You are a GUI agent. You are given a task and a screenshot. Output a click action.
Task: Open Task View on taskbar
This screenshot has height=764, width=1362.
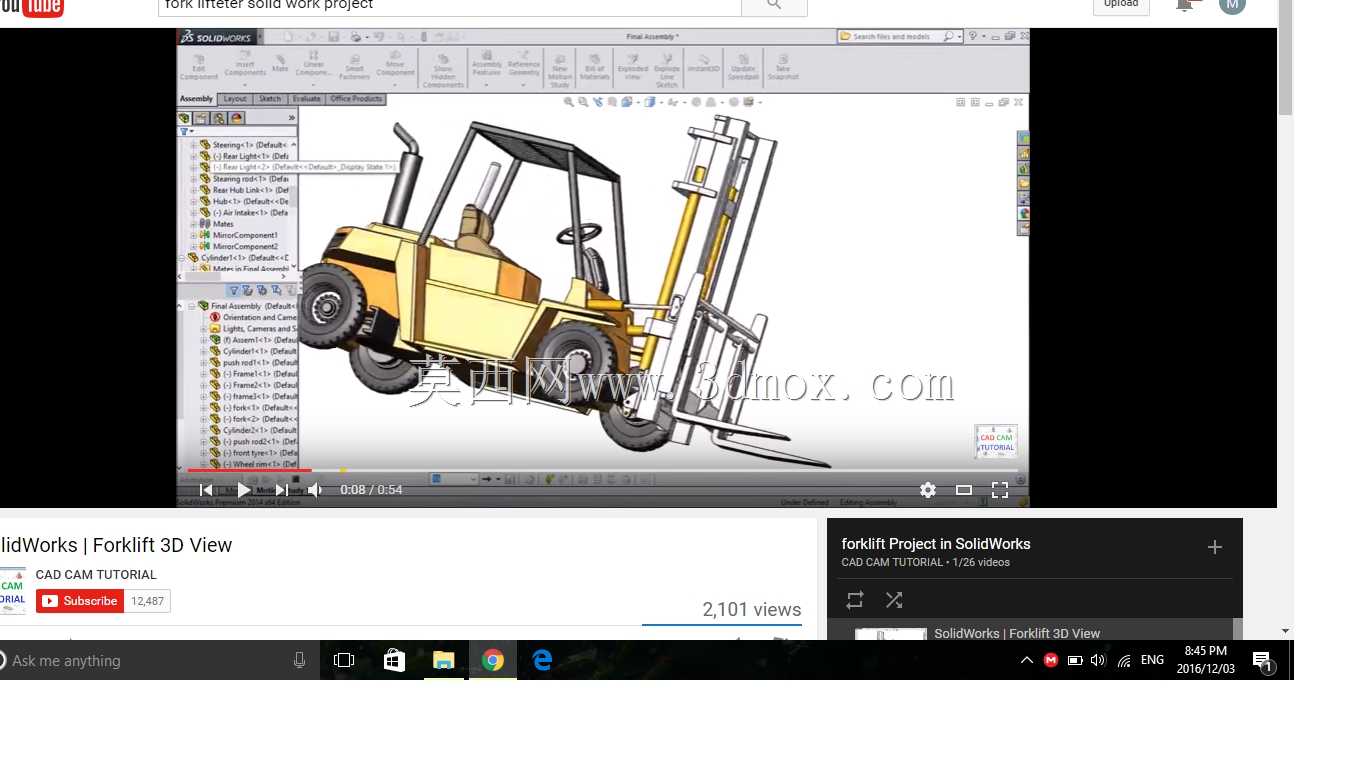coord(344,660)
